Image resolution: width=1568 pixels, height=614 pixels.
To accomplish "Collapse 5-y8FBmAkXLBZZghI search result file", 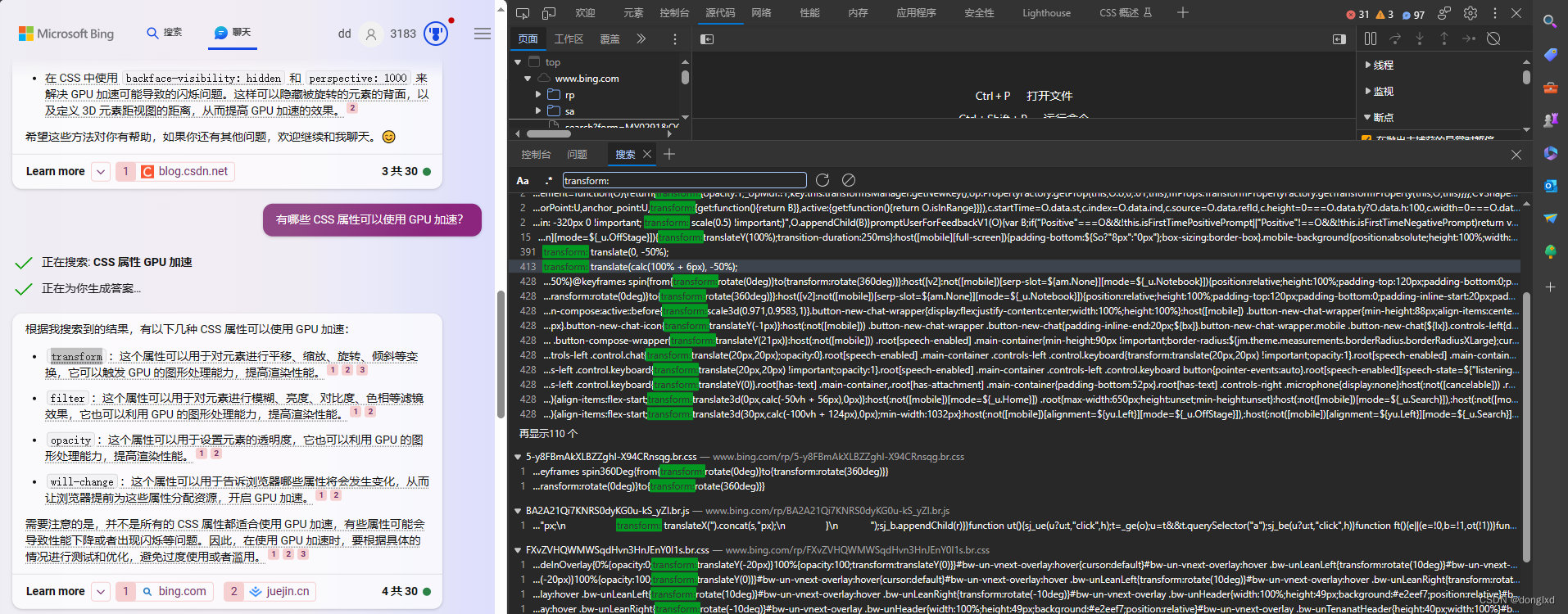I will 518,457.
